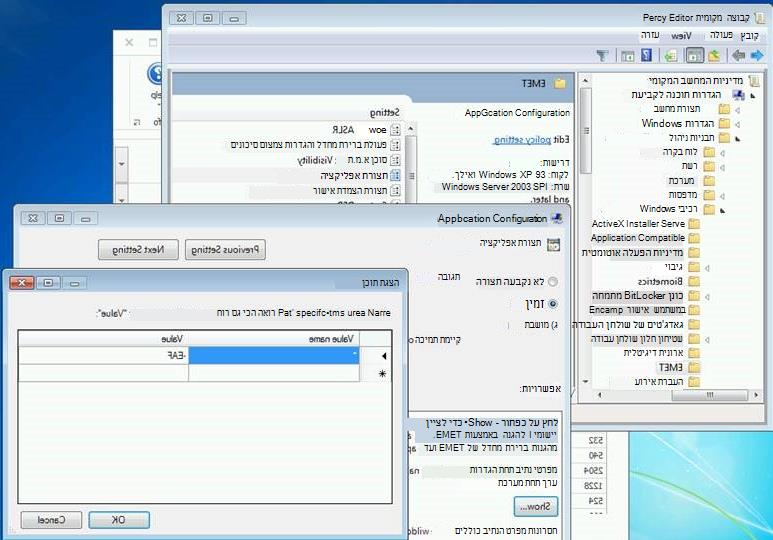The width and height of the screenshot is (773, 540).
Task: Click the EAF value cell
Action: 104,356
